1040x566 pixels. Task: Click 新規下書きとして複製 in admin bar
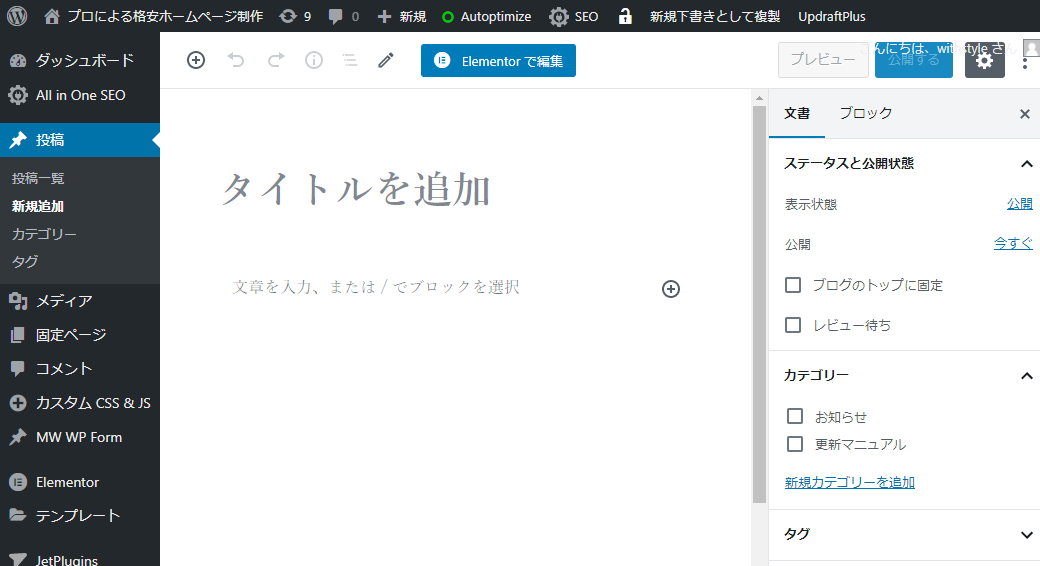[714, 16]
